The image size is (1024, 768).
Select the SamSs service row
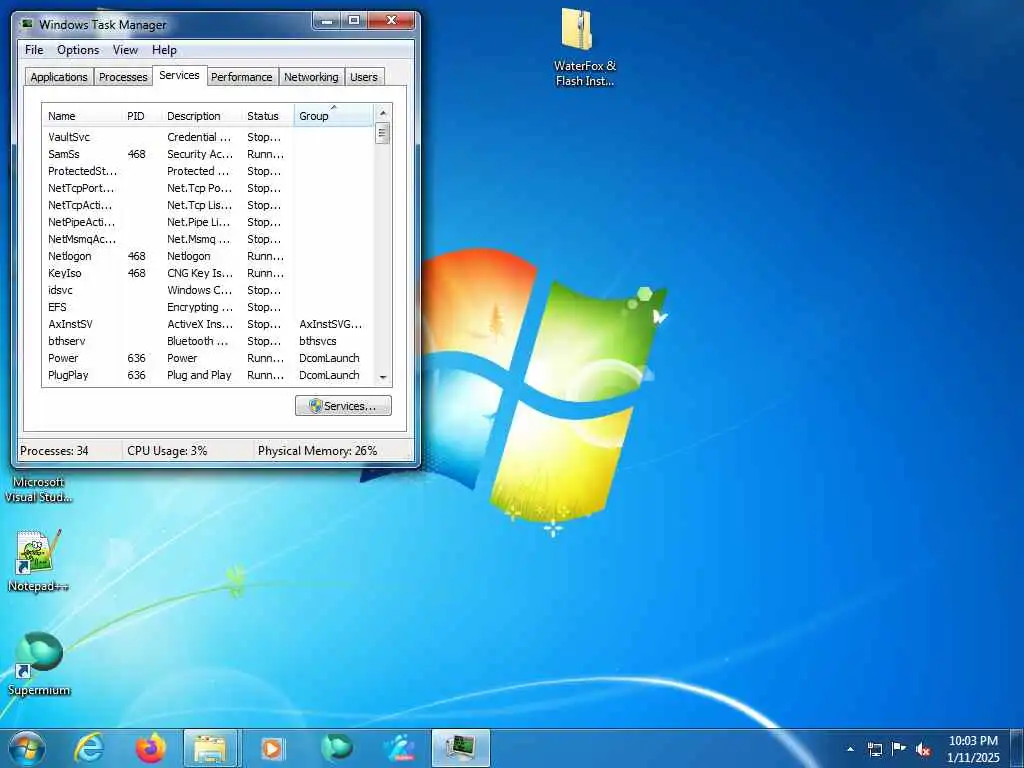(x=208, y=154)
